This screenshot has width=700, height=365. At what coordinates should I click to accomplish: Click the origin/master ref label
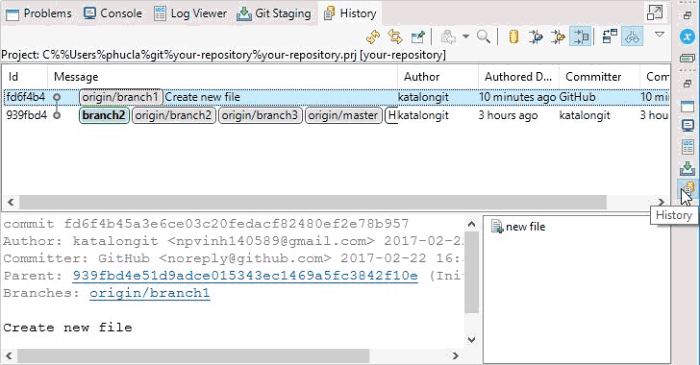pos(343,115)
